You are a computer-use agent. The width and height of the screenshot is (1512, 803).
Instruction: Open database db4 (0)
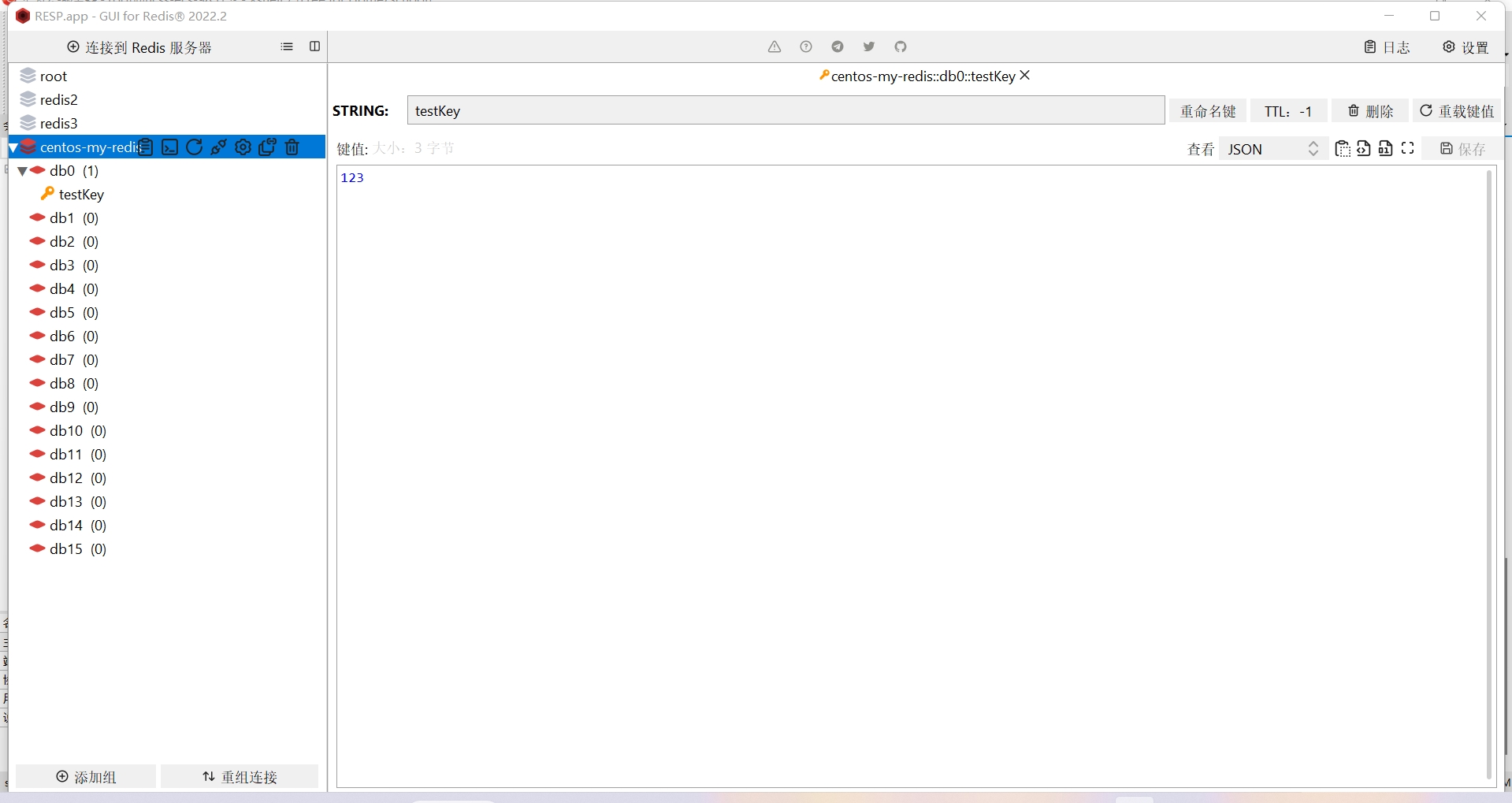click(74, 289)
